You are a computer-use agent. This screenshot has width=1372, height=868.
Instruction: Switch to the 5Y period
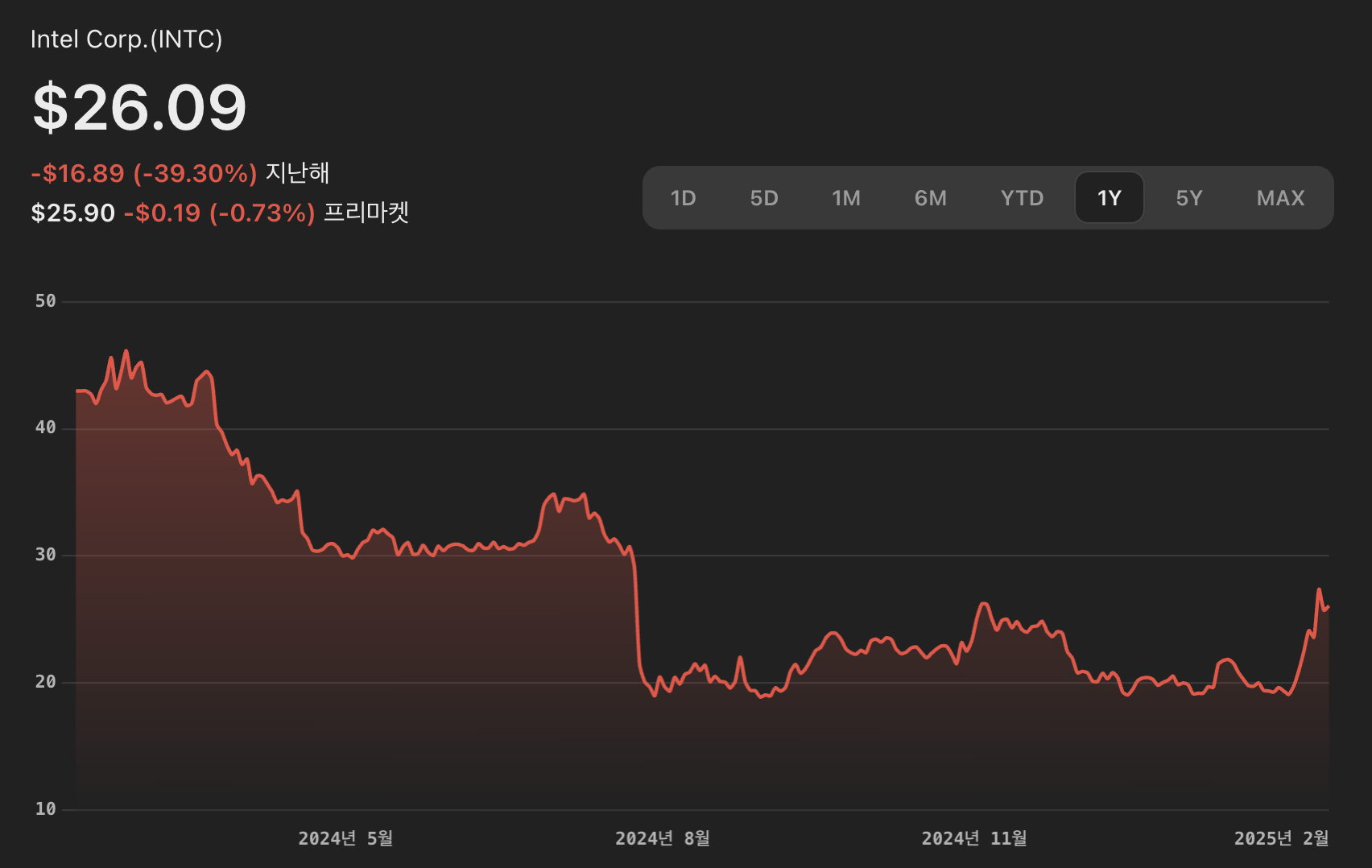point(1189,198)
